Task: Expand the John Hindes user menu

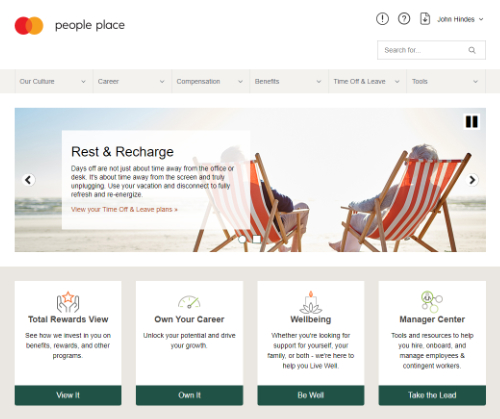Action: click(460, 19)
